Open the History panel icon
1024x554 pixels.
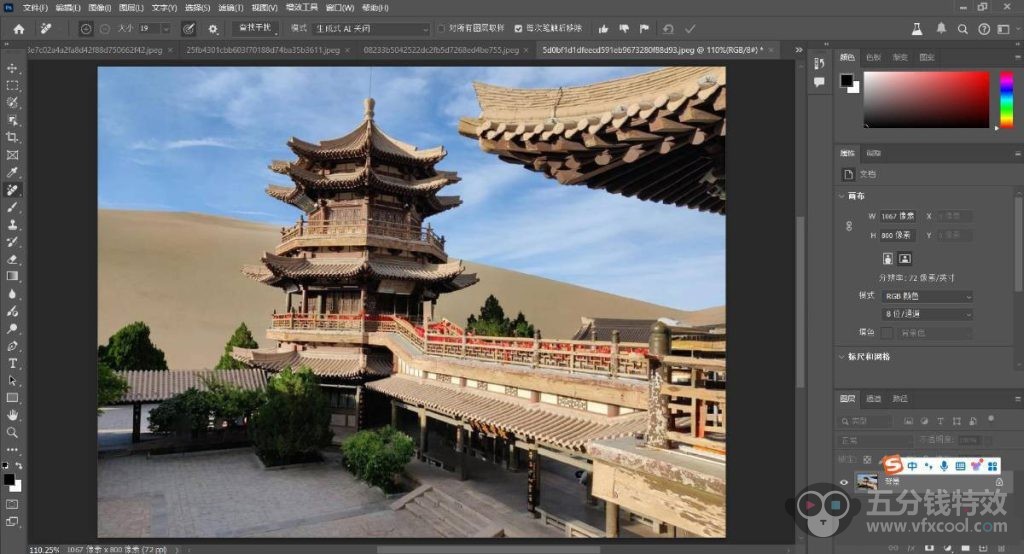point(820,63)
